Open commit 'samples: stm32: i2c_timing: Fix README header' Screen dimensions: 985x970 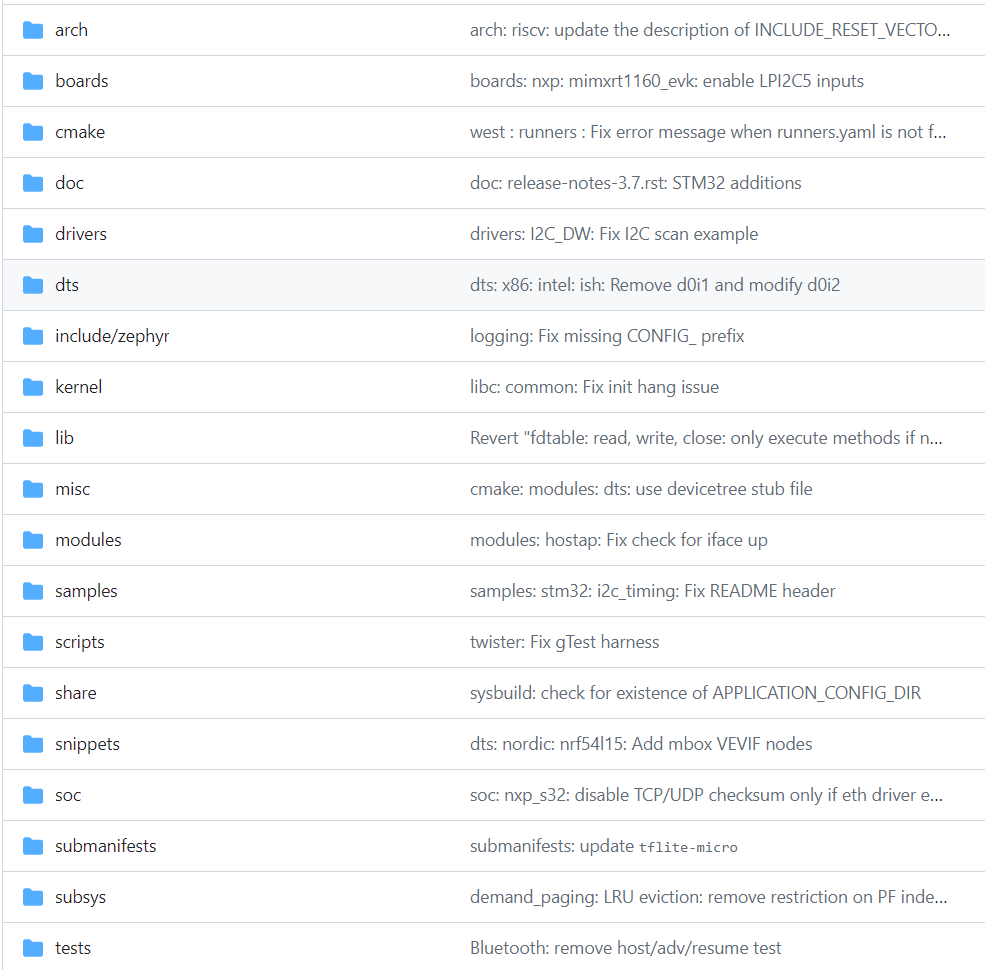(x=653, y=591)
